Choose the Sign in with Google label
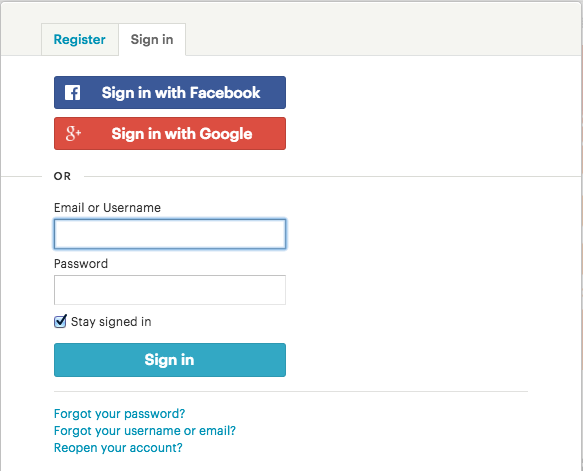 tap(182, 134)
